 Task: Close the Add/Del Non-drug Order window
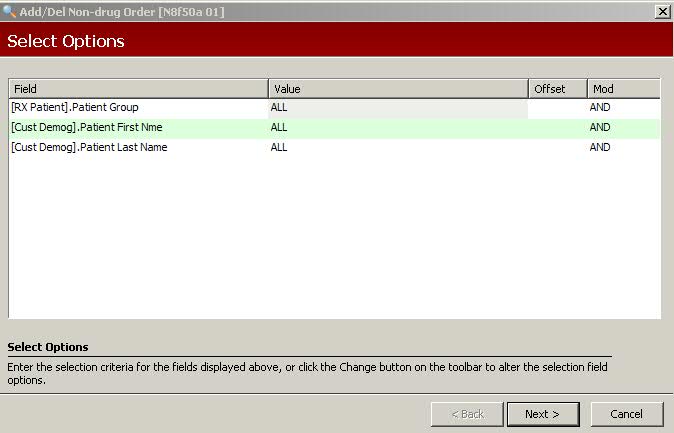[x=663, y=12]
